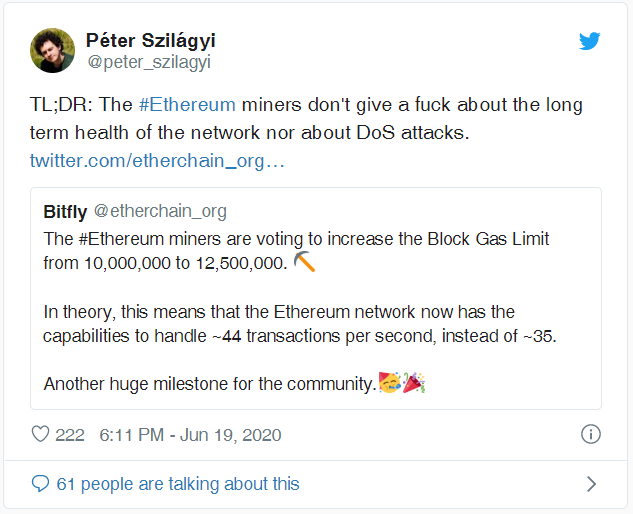Click the @etherchain_org handle in quoted tweet
The image size is (633, 514).
click(160, 211)
